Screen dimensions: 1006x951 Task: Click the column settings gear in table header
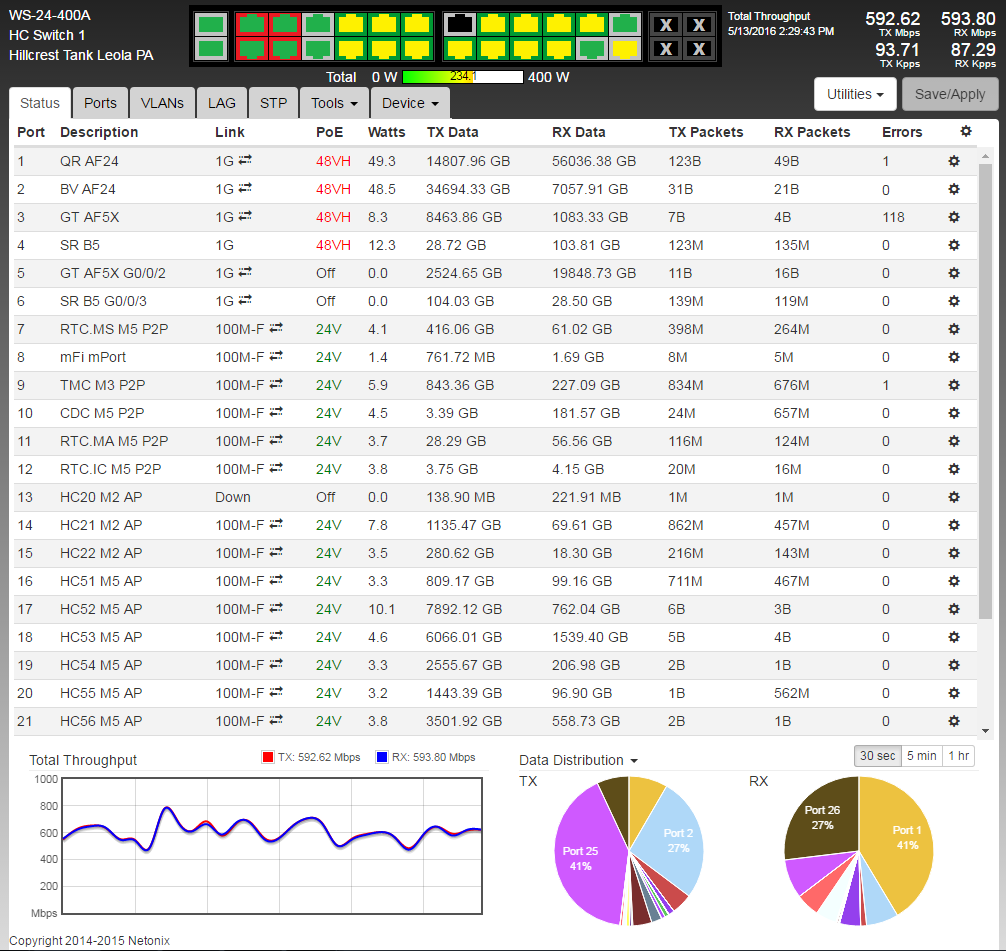(x=966, y=132)
